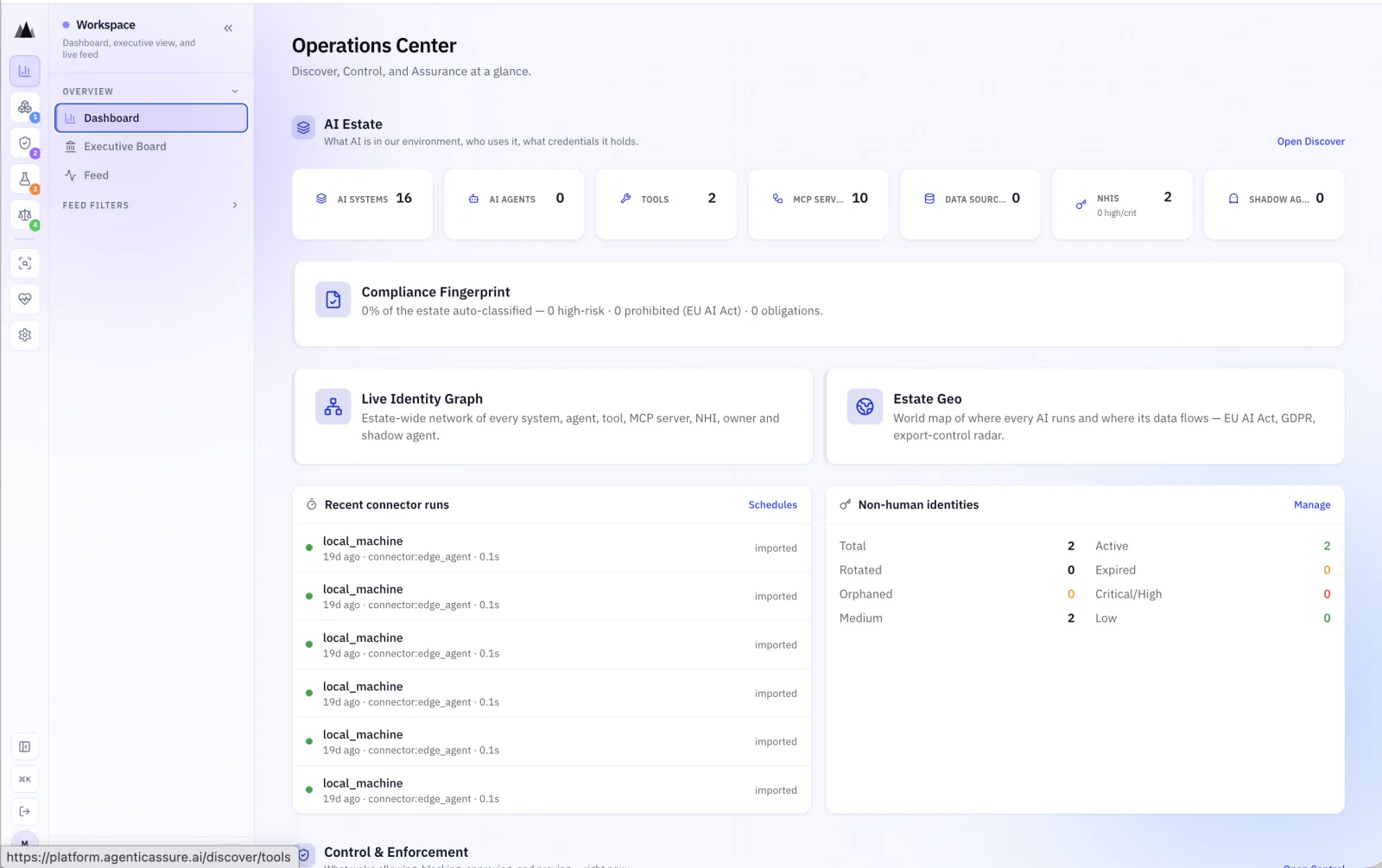This screenshot has height=868, width=1382.
Task: Open the Shadow Agents 0 card
Action: pos(1275,204)
